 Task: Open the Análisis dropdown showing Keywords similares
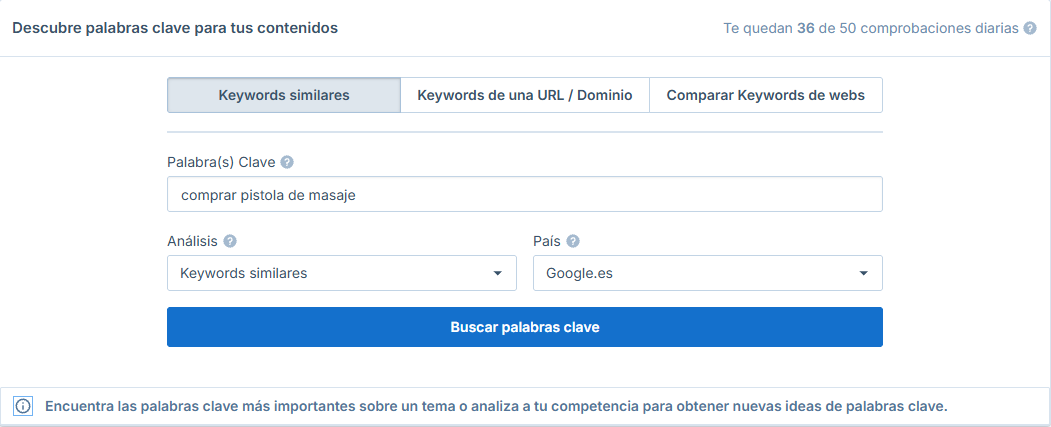pyautogui.click(x=342, y=273)
